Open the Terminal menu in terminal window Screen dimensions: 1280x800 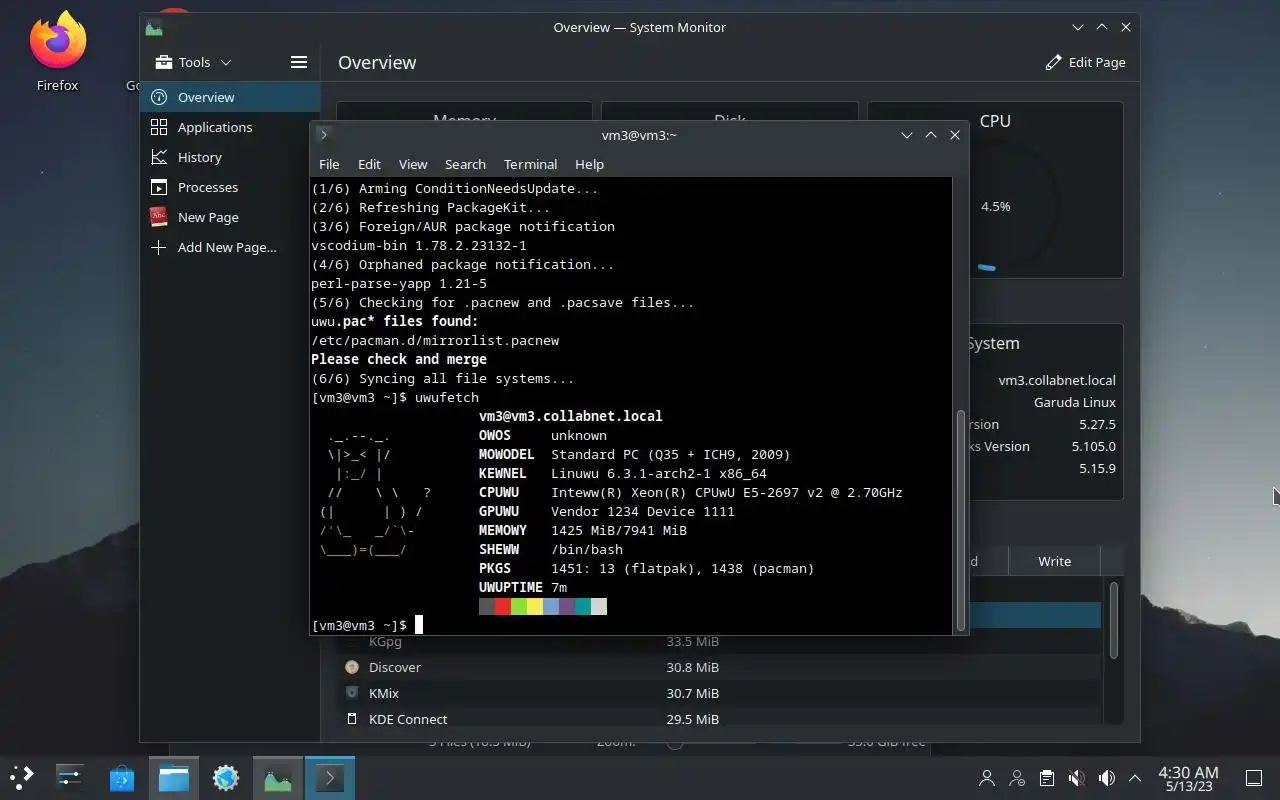(x=530, y=164)
